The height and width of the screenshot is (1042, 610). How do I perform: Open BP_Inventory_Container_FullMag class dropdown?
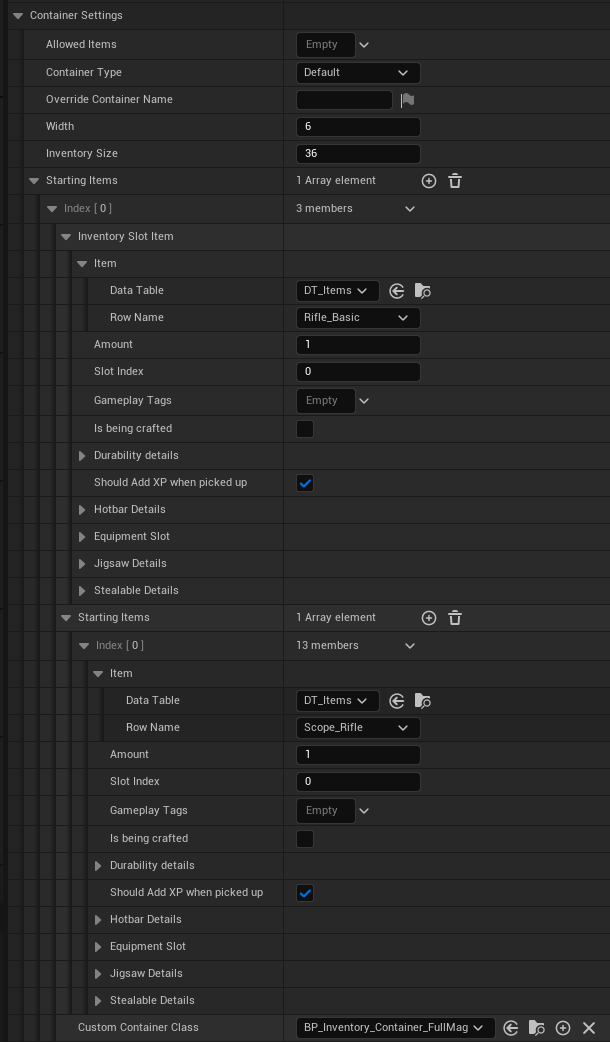395,1028
